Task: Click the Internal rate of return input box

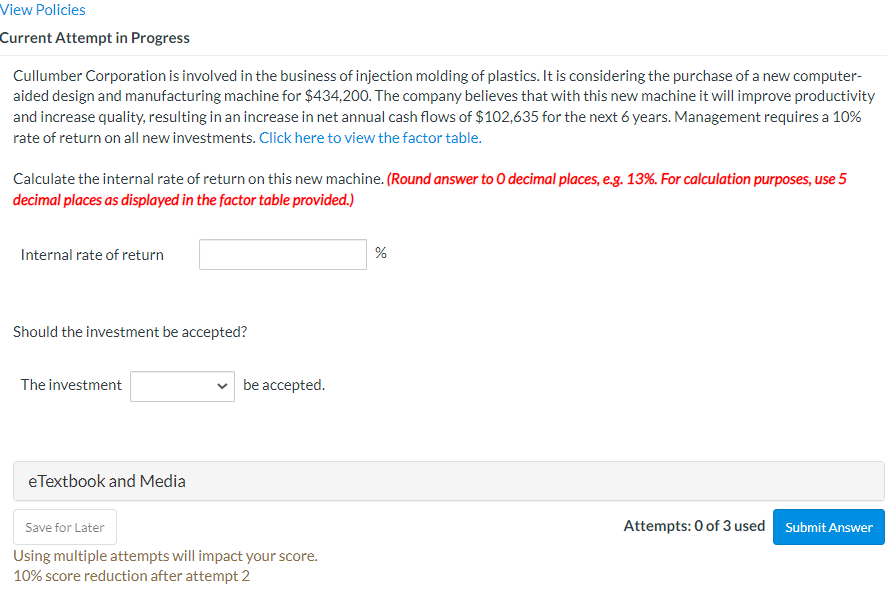Action: [282, 254]
